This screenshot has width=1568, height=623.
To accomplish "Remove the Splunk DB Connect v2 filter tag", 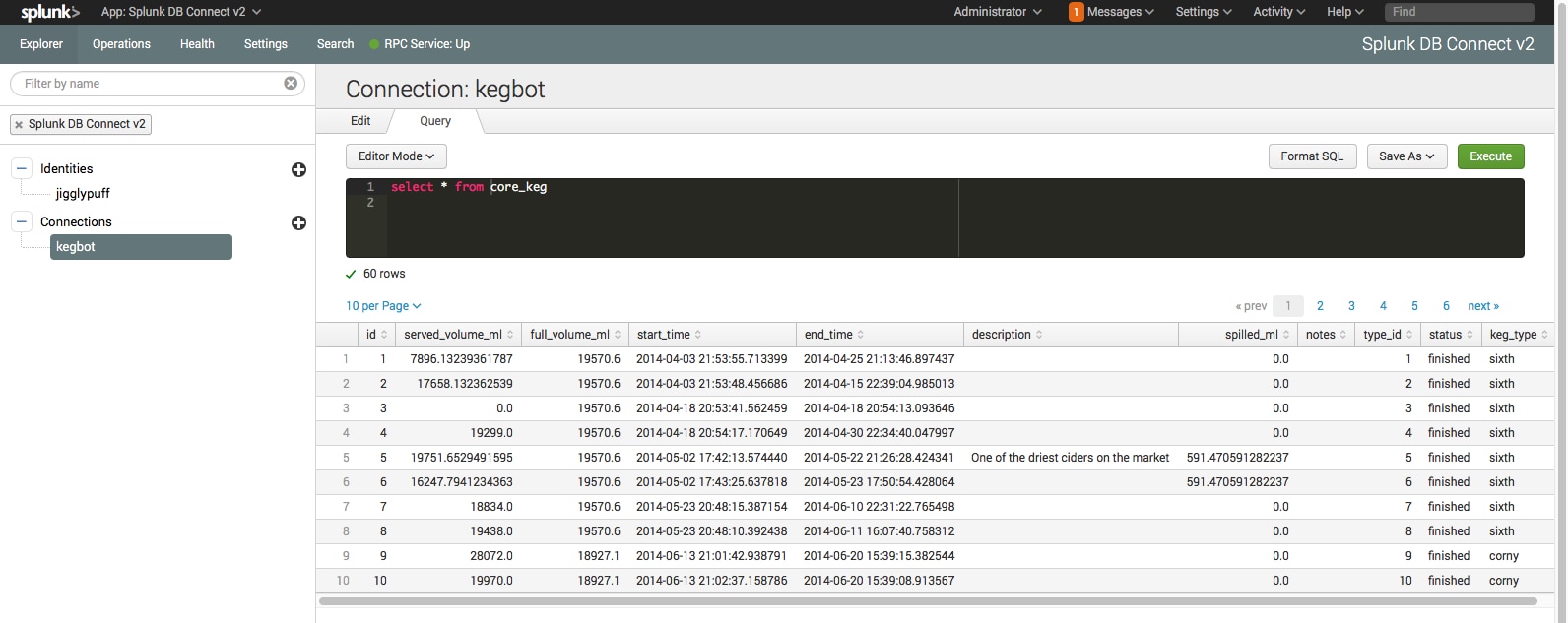I will click(x=19, y=124).
